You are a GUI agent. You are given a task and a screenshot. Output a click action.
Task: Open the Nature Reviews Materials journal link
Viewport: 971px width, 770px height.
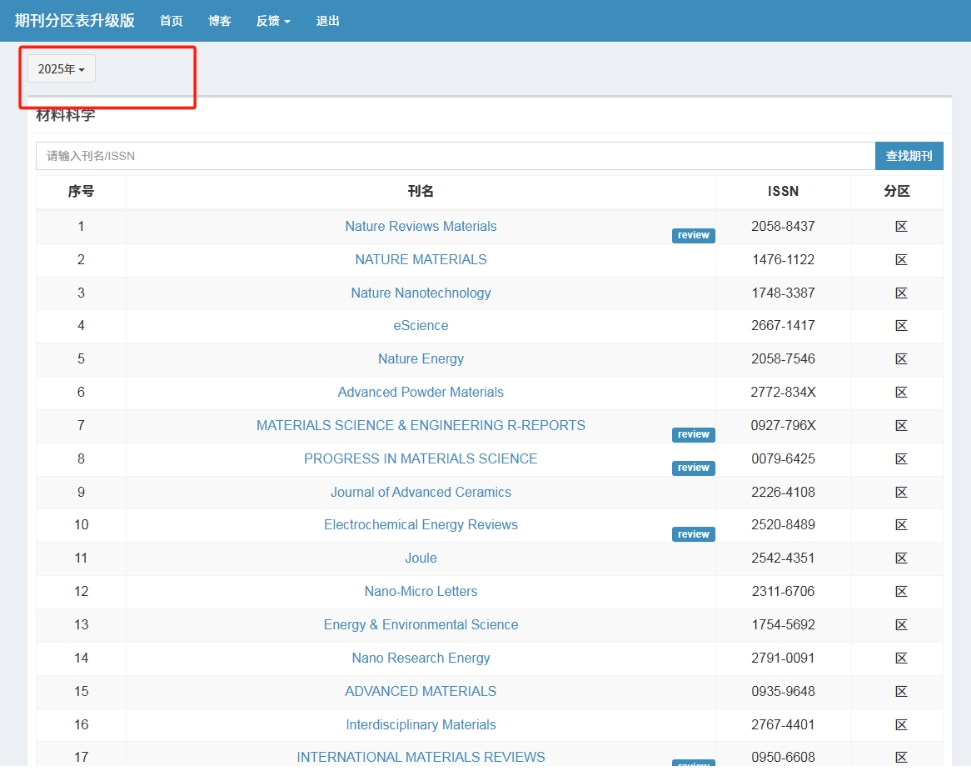420,227
